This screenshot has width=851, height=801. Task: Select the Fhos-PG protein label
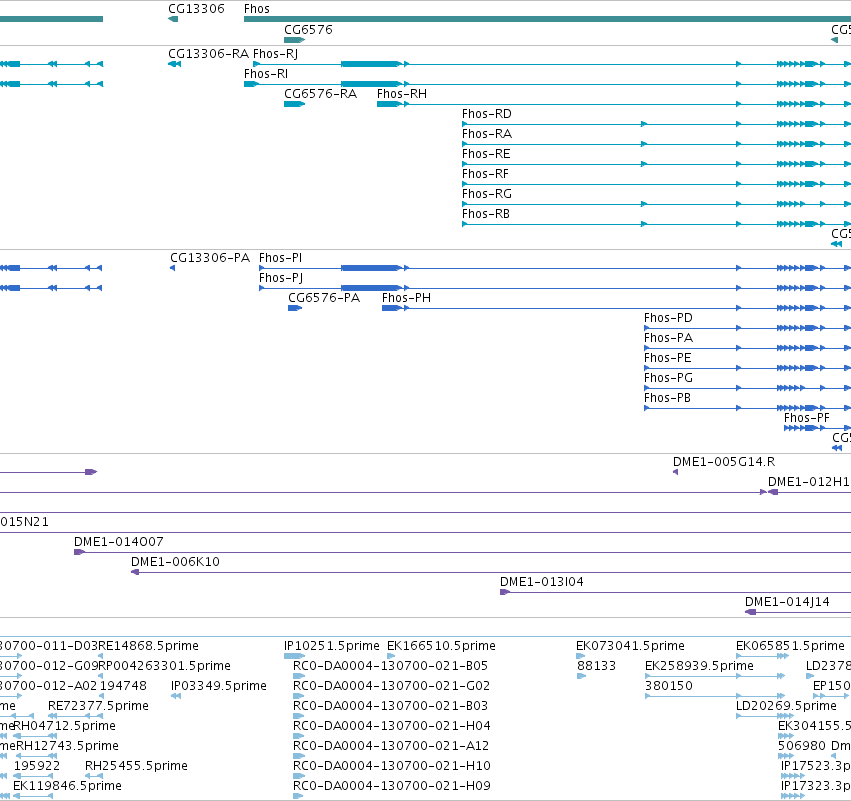[x=668, y=378]
